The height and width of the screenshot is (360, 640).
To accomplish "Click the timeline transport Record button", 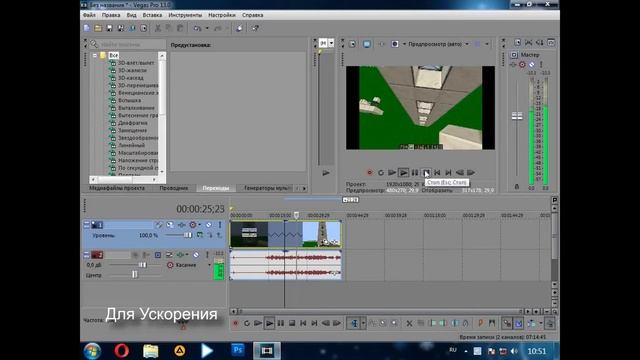I will [235, 323].
